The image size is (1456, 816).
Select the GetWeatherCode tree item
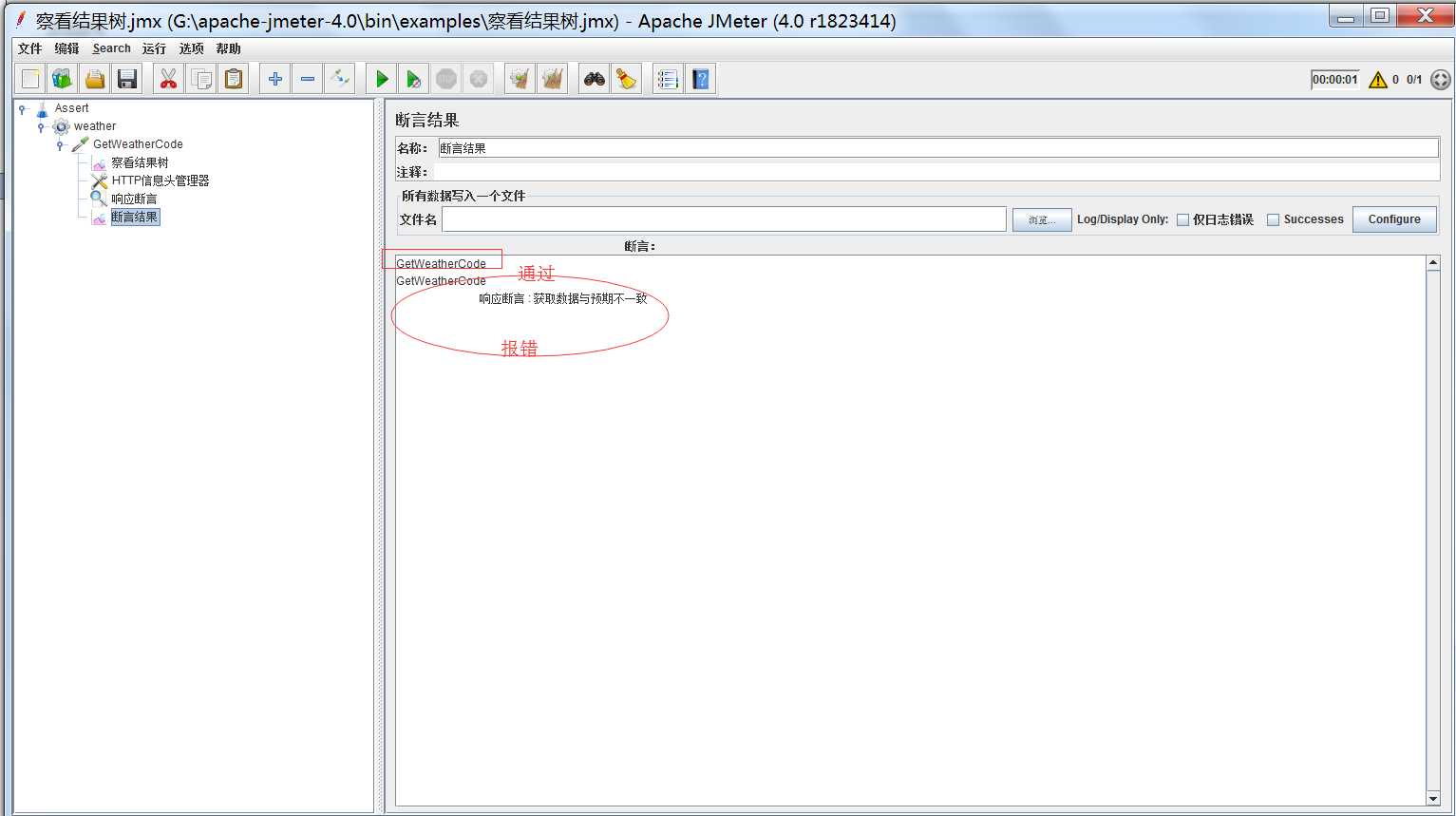click(138, 144)
